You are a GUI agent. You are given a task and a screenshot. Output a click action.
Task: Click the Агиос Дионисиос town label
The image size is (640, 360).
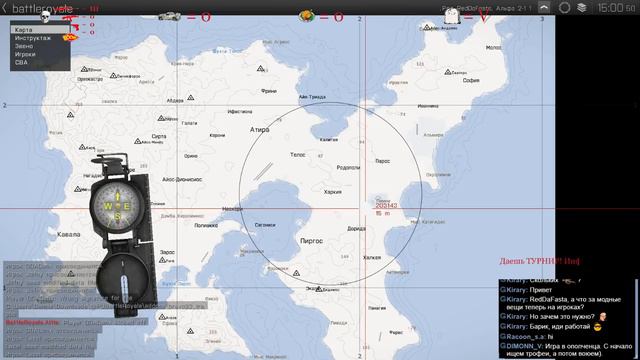pos(182,179)
